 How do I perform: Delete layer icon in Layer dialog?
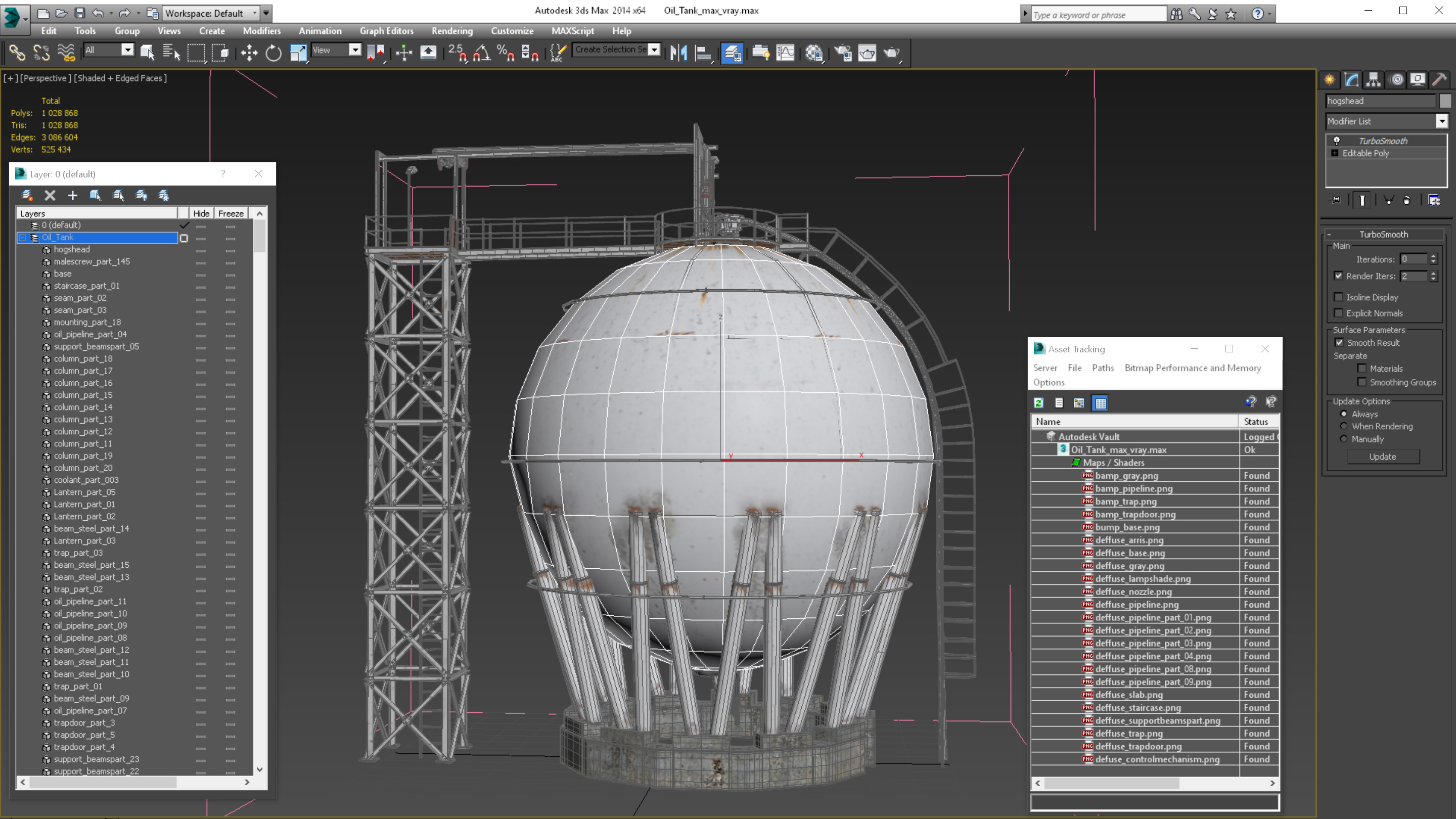(50, 195)
